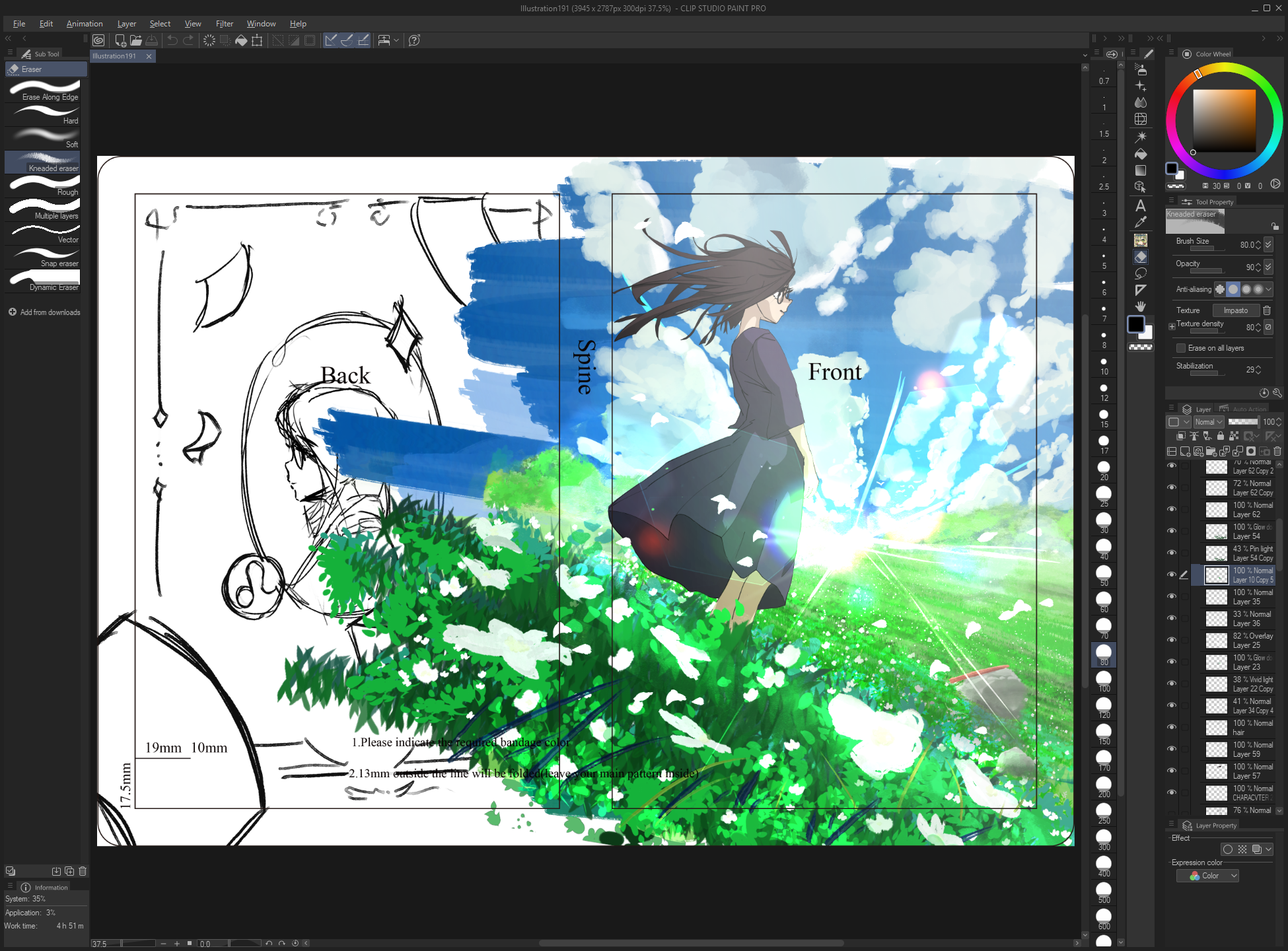Select the Hand move tool
Viewport: 1288px width, 951px height.
point(1141,306)
